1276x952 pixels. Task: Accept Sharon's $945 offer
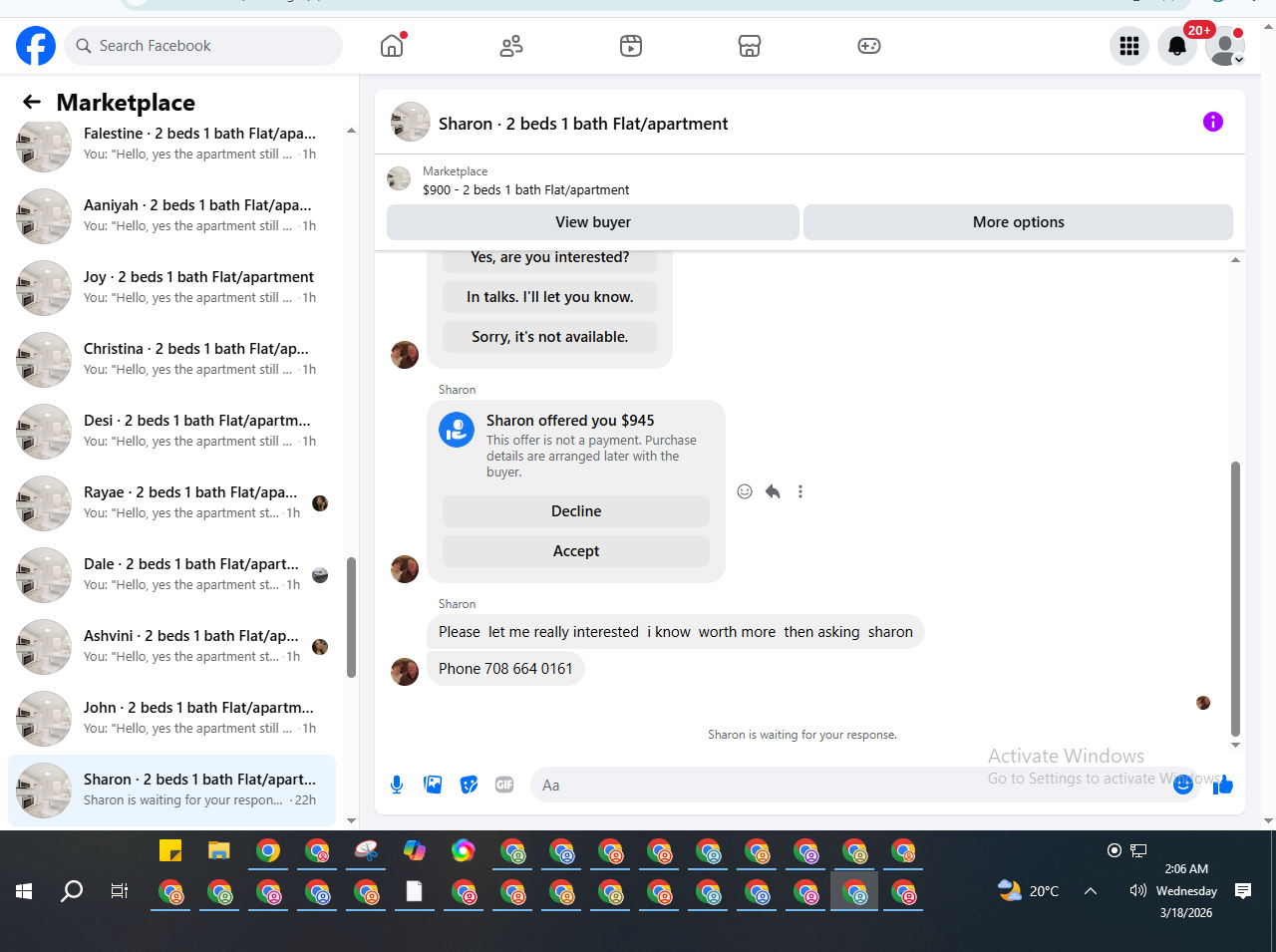click(576, 551)
